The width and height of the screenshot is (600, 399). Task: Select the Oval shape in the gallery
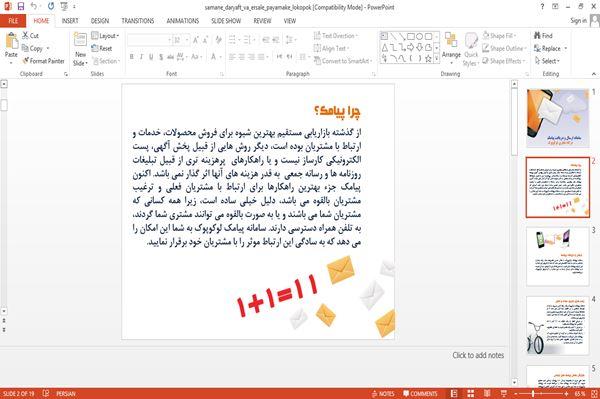(420, 36)
